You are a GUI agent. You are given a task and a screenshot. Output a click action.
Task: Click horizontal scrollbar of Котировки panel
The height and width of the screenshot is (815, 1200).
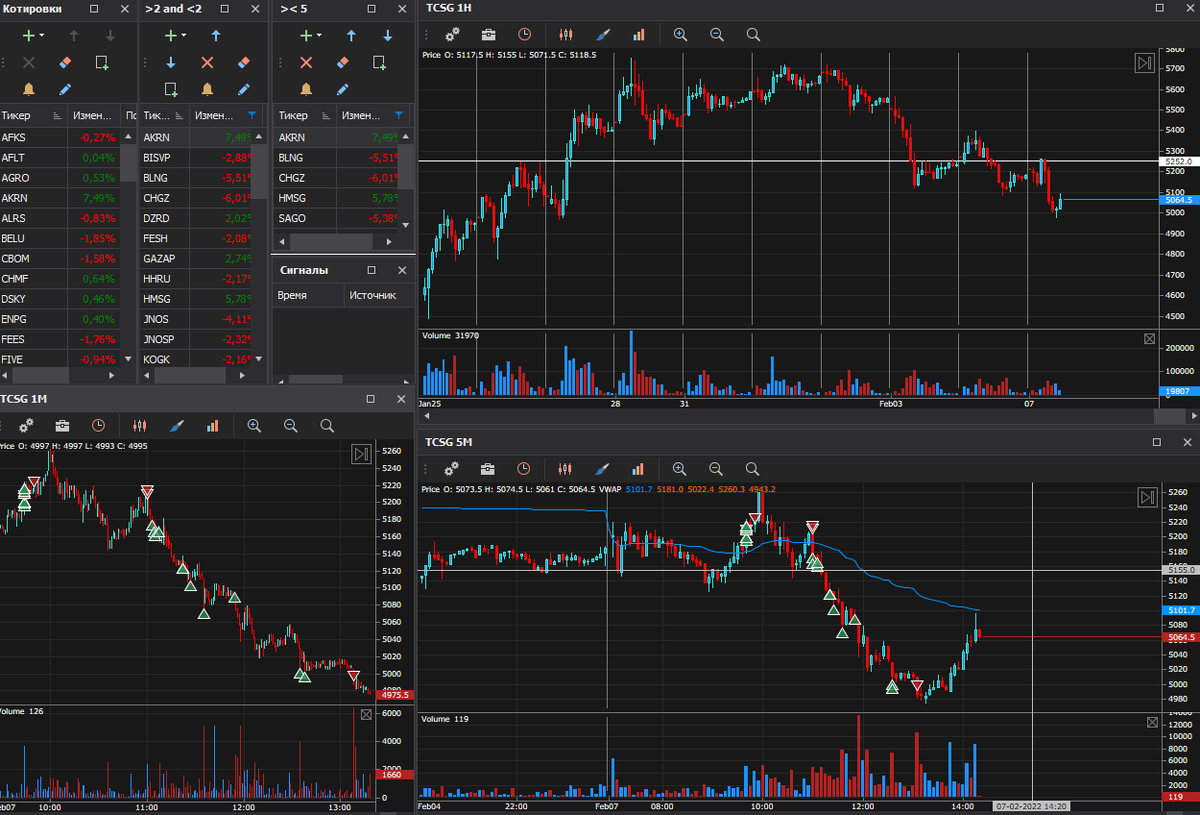click(40, 376)
